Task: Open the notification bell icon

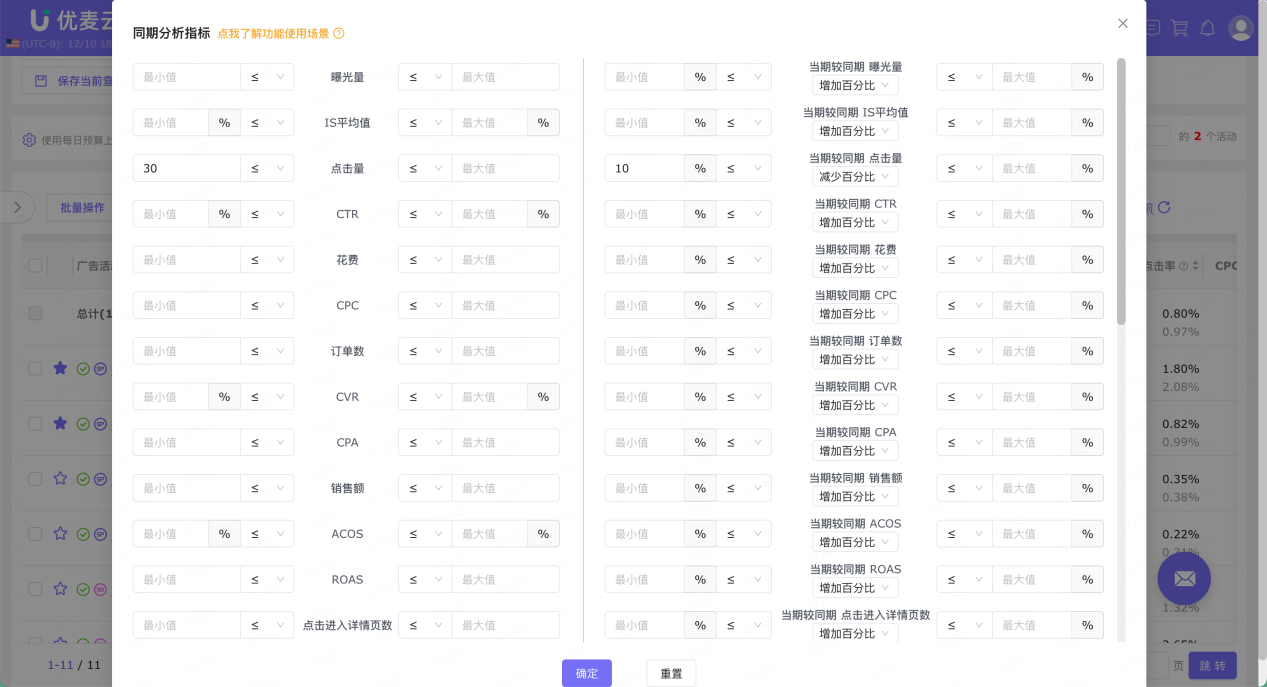Action: click(1207, 28)
